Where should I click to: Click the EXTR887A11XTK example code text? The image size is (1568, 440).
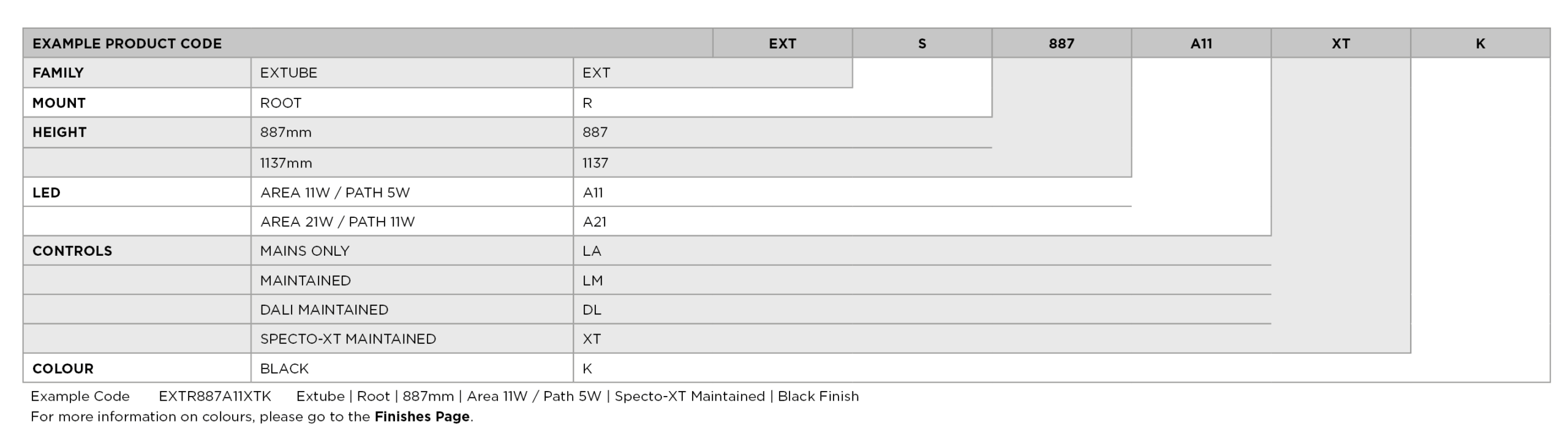(214, 397)
